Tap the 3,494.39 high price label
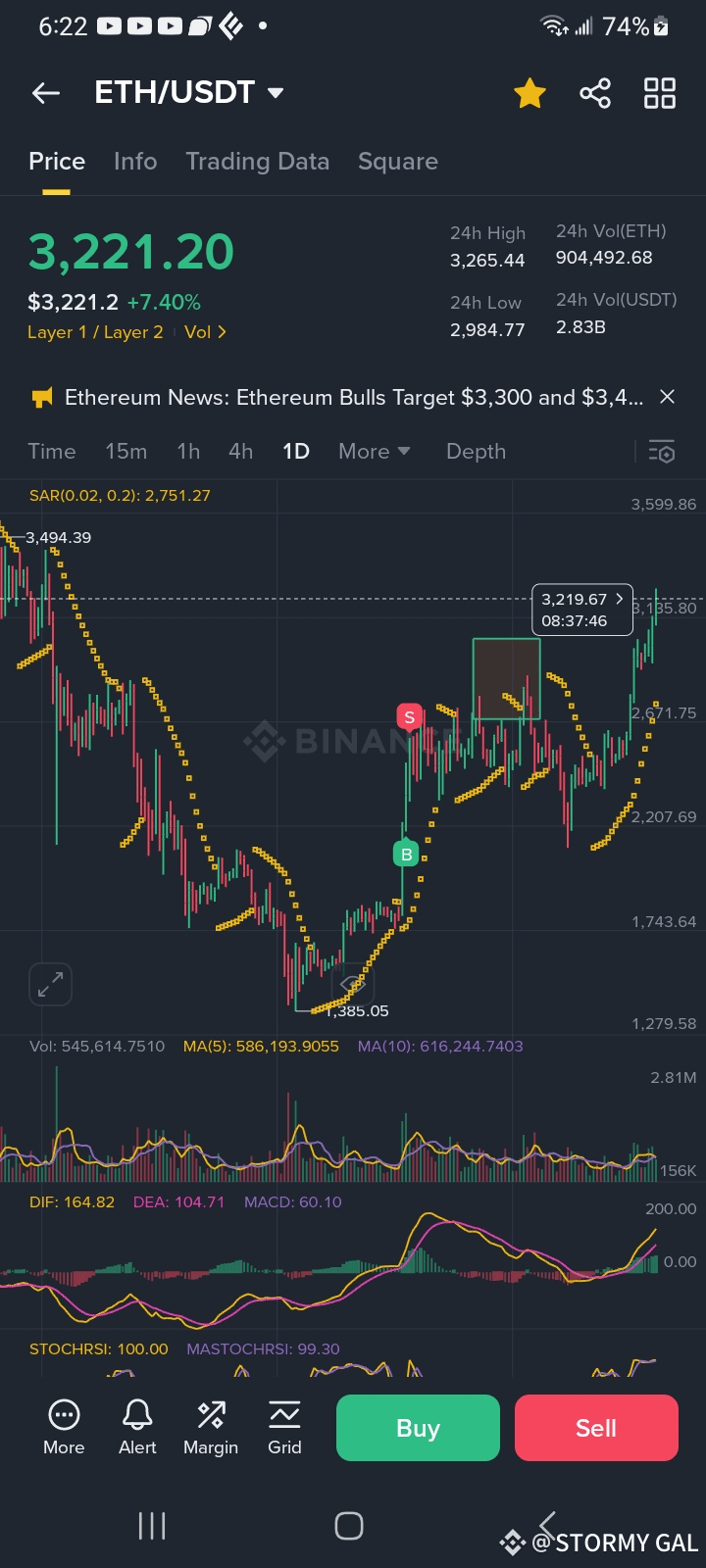 tap(58, 538)
